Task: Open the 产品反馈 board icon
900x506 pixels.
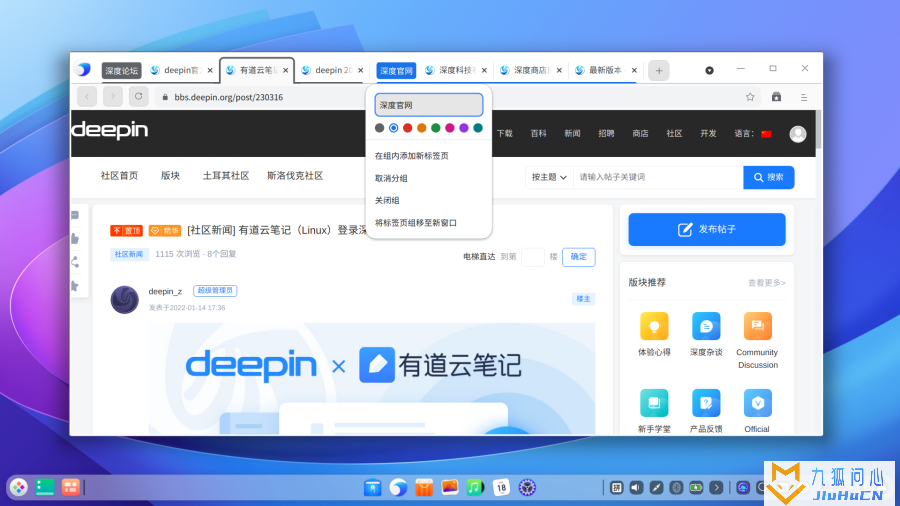Action: (x=706, y=403)
